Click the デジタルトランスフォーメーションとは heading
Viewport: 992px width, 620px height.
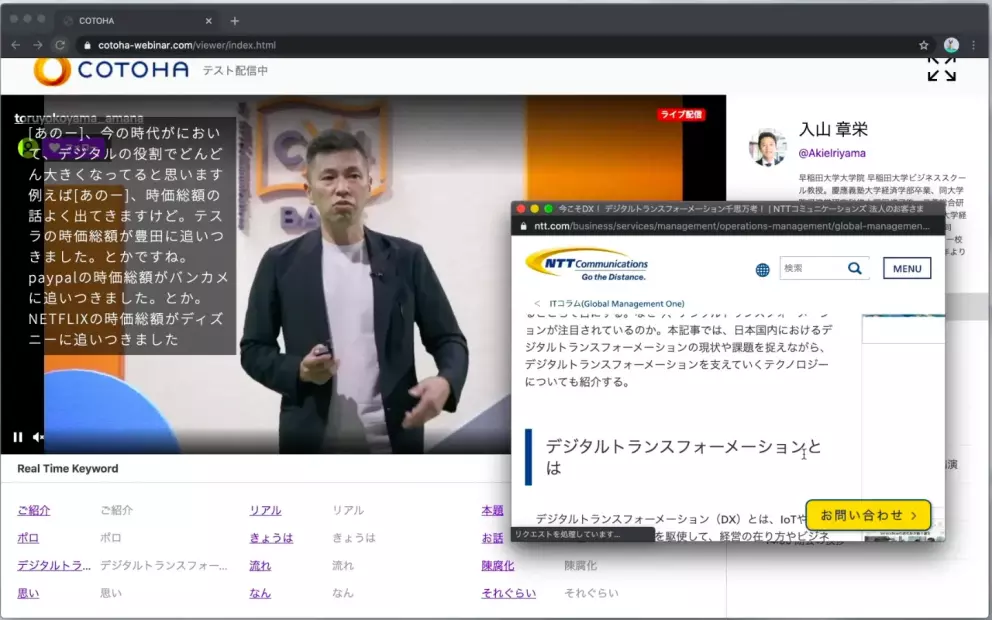[683, 457]
